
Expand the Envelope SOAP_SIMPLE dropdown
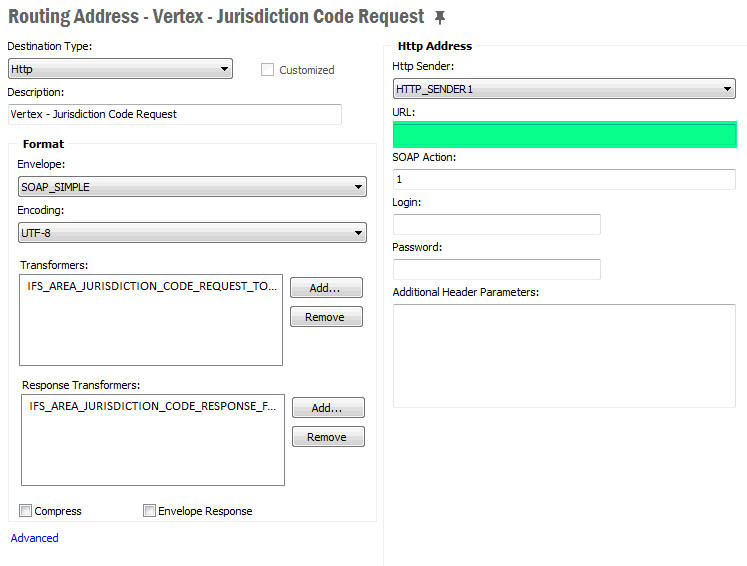click(x=192, y=187)
